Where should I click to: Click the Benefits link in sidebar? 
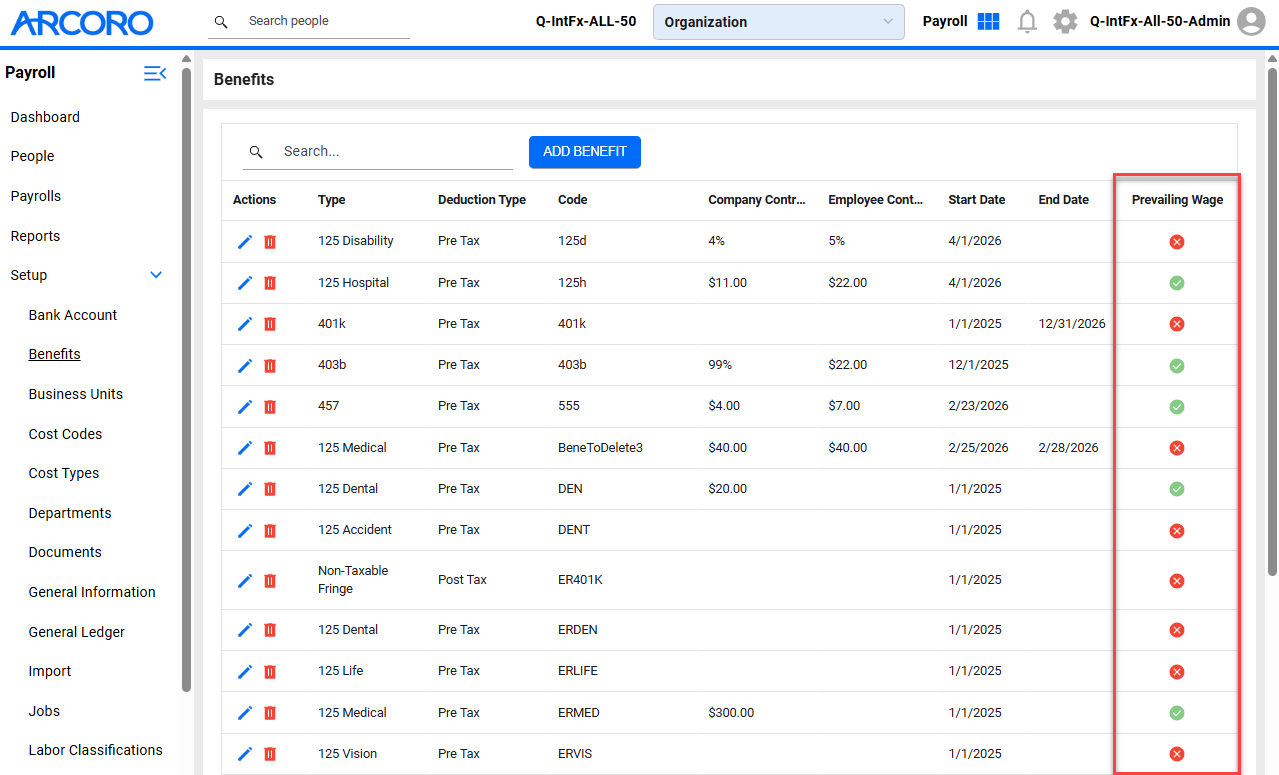tap(55, 354)
